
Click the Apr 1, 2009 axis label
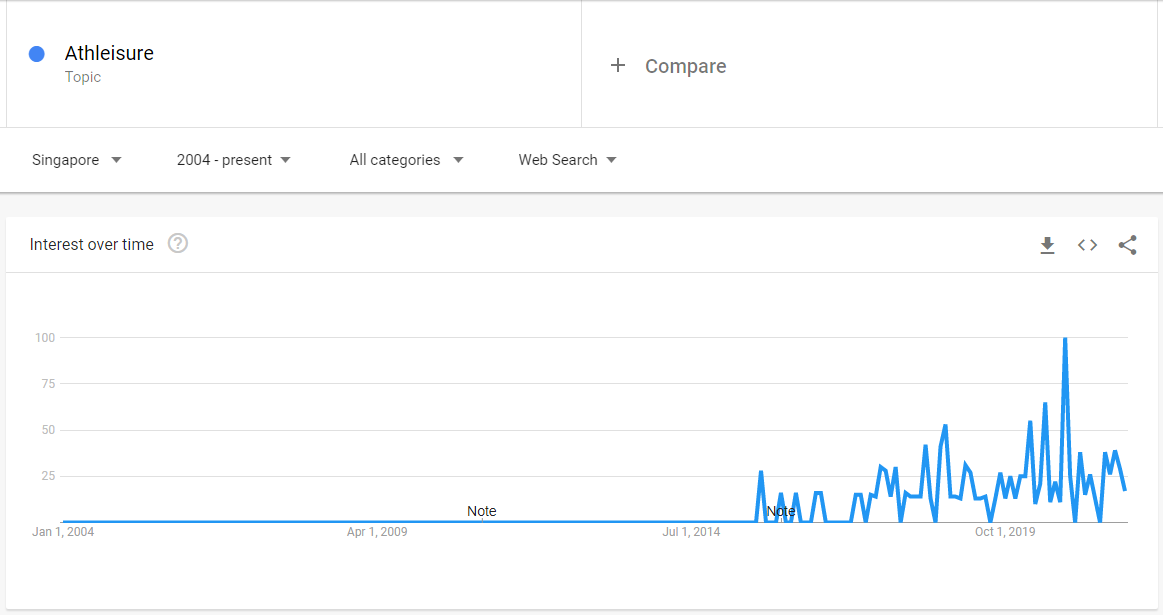click(x=377, y=532)
